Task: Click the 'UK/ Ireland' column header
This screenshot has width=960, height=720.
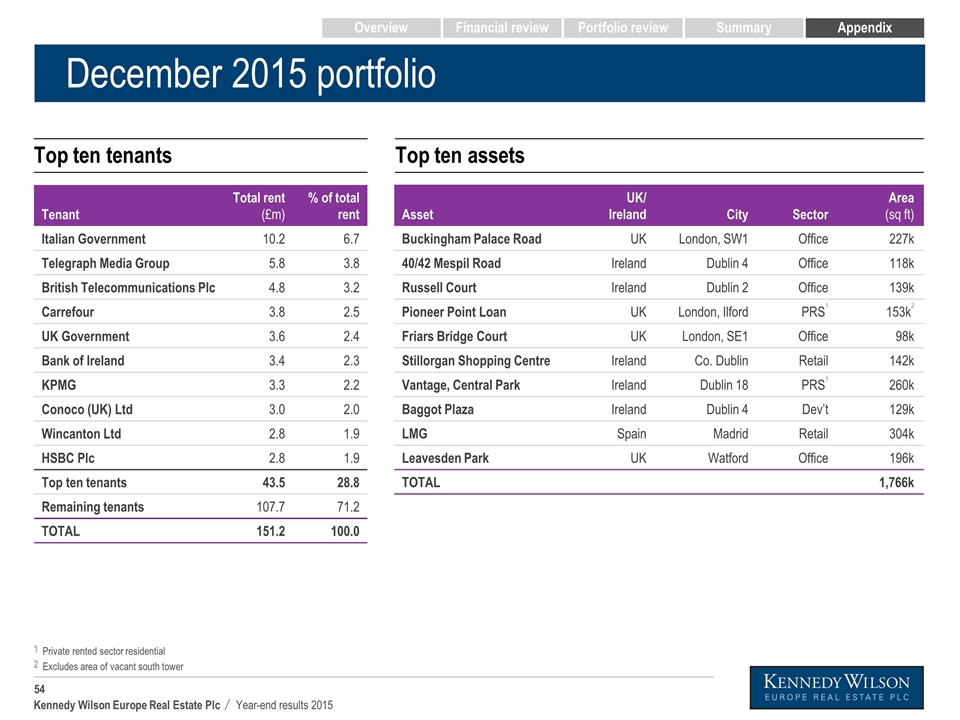Action: click(627, 206)
